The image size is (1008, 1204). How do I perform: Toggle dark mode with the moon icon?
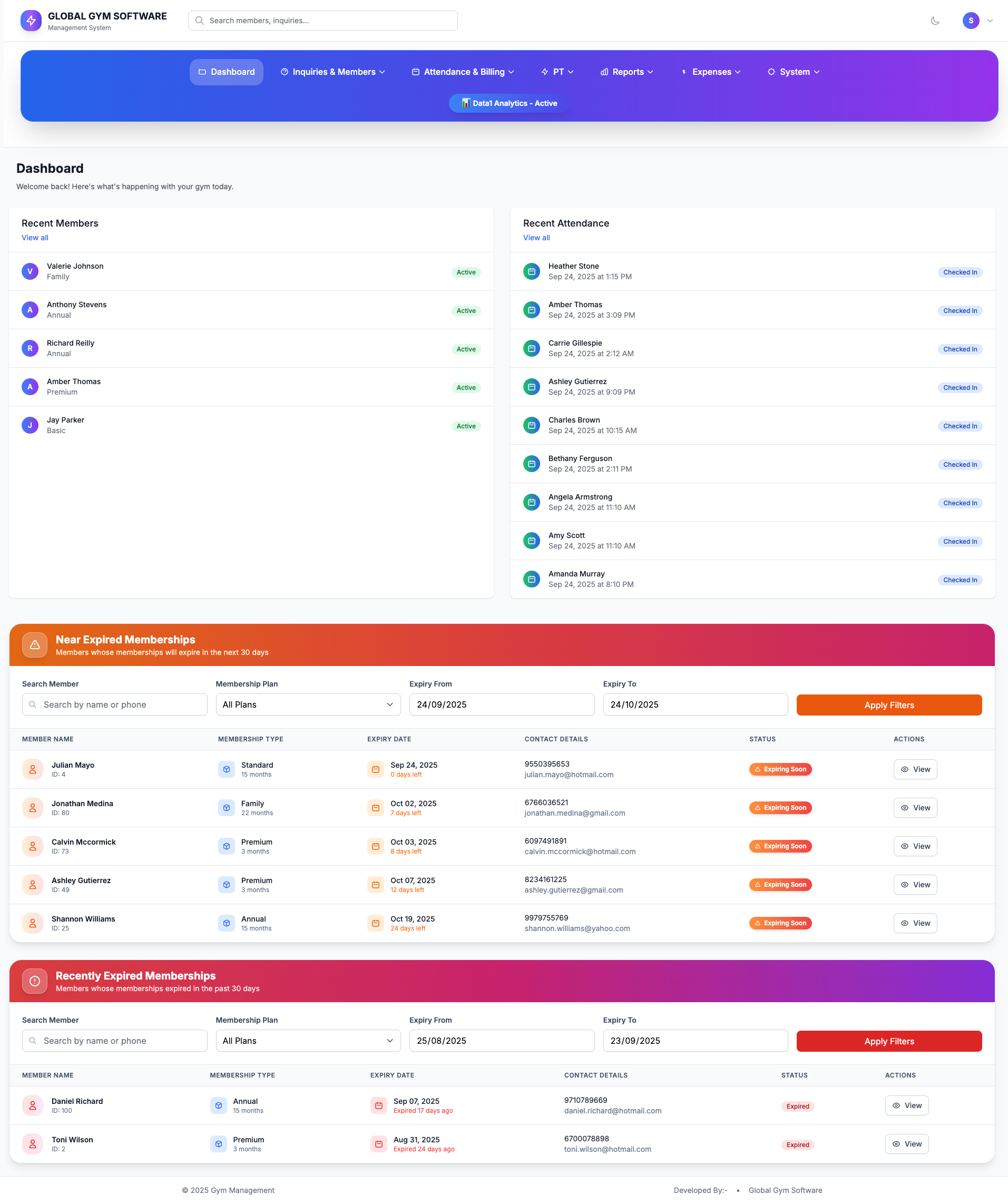935,21
